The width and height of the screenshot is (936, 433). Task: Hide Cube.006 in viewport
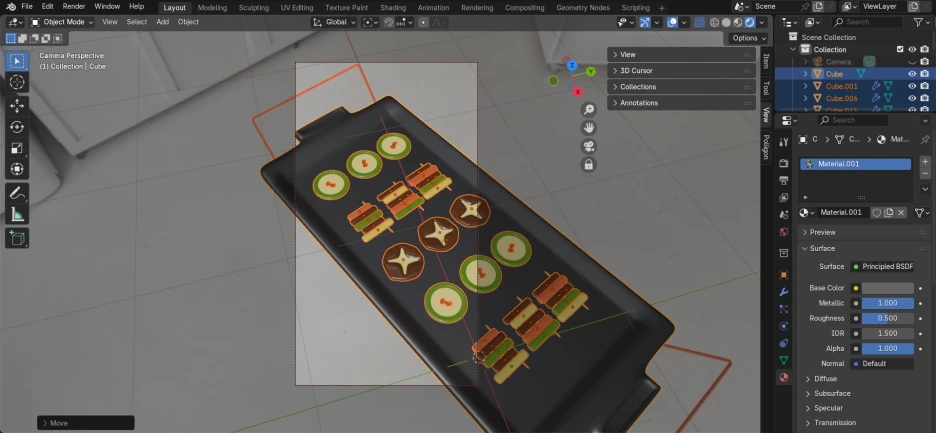pos(912,98)
